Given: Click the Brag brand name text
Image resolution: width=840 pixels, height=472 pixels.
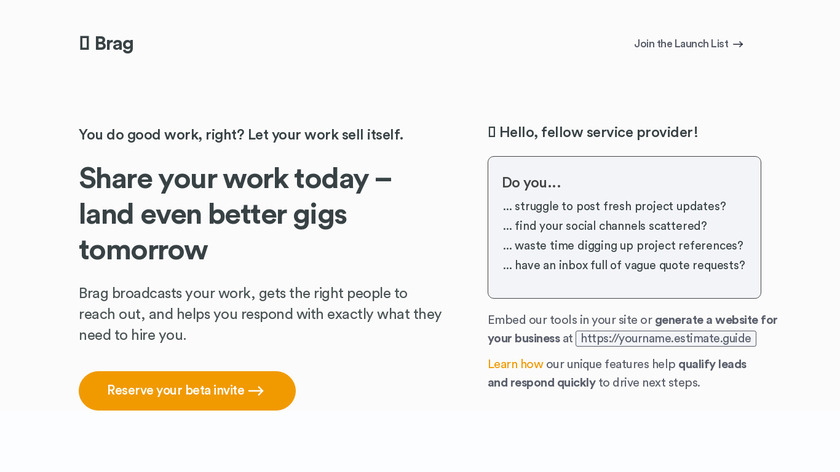Looking at the screenshot, I should tap(114, 43).
